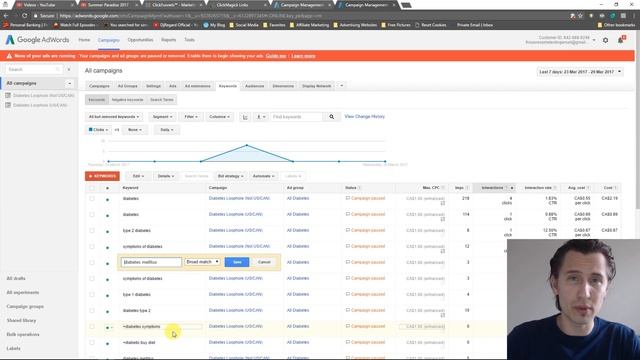This screenshot has width=640, height=360.
Task: Open the Opportunities top menu
Action: point(140,40)
